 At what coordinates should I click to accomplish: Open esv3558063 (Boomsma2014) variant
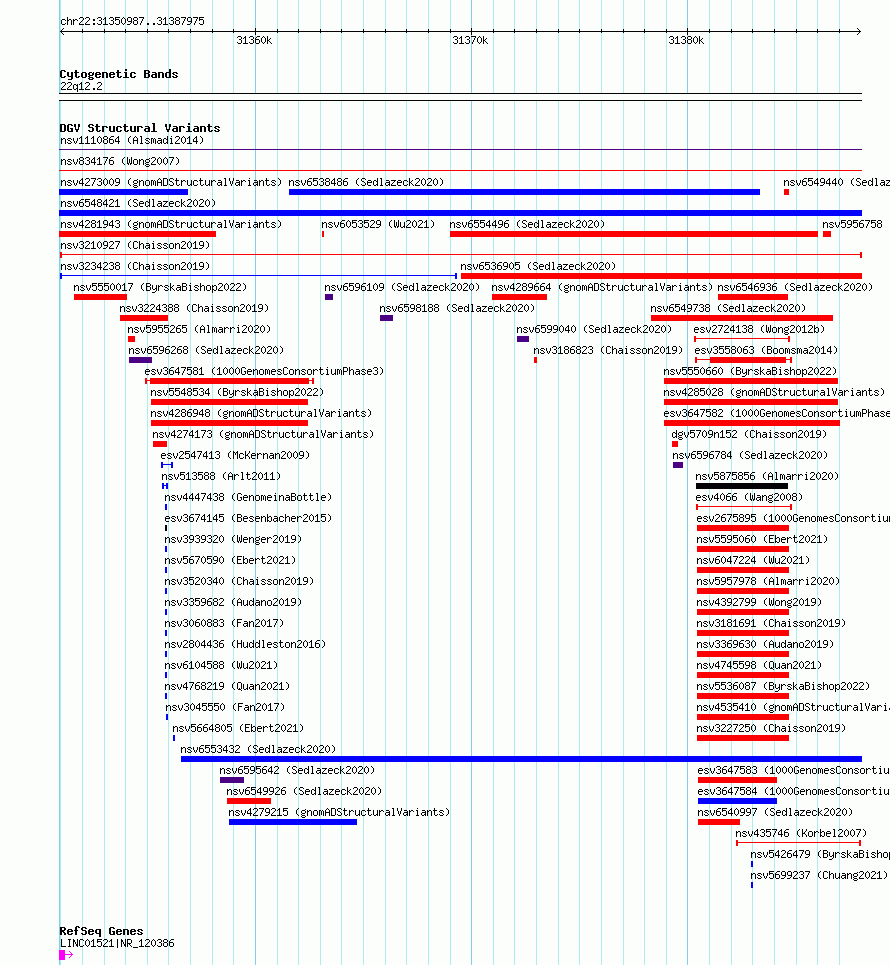coord(766,350)
